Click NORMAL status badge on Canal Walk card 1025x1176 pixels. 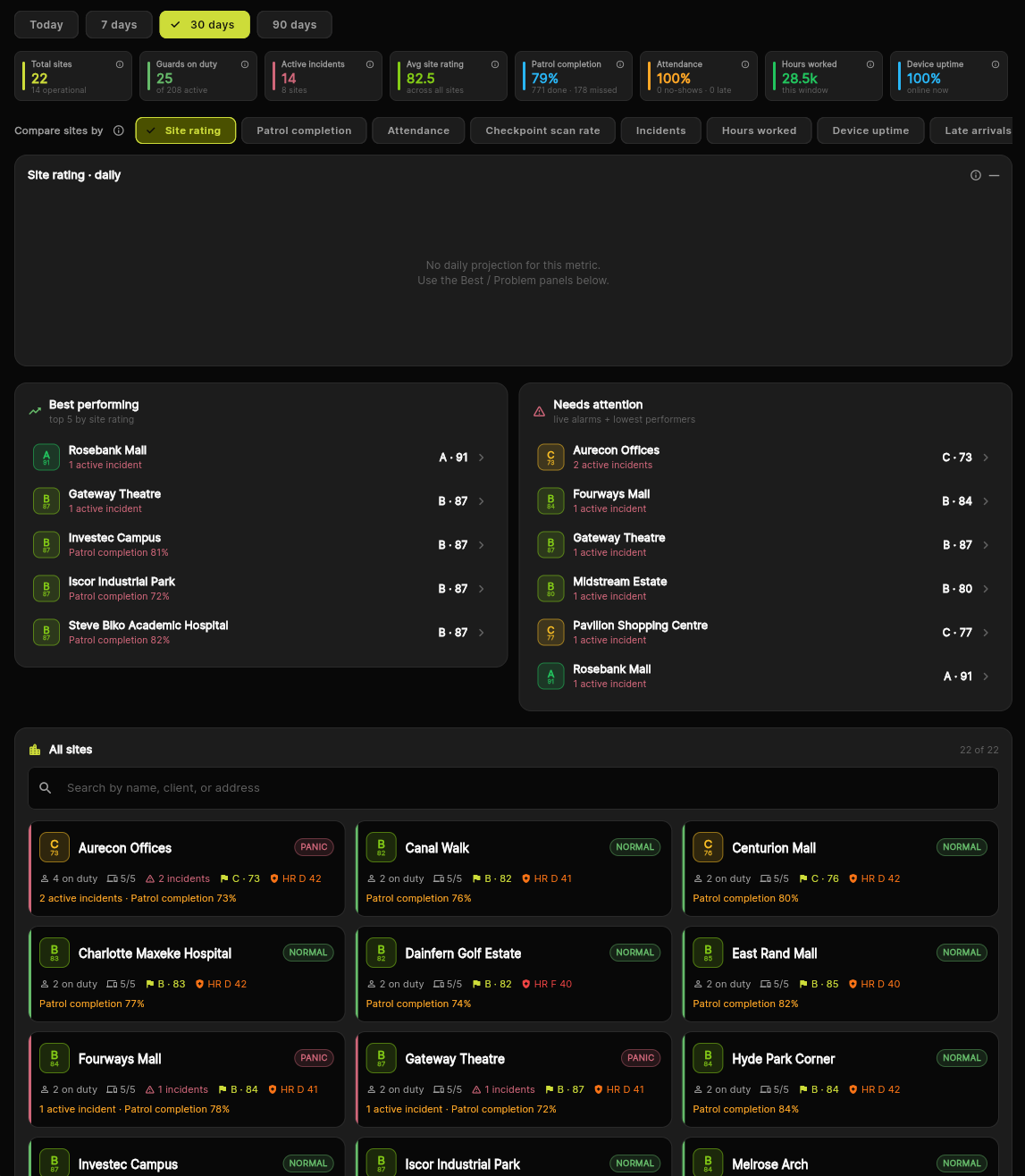tap(635, 847)
